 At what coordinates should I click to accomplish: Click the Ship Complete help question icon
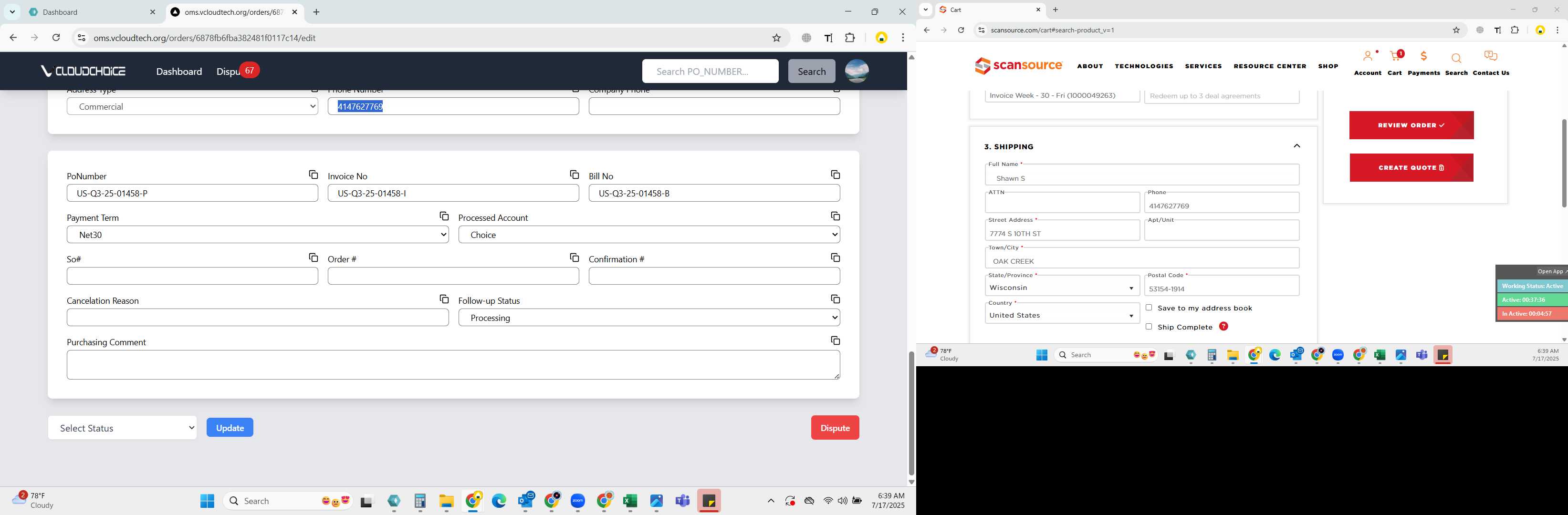coord(1223,327)
